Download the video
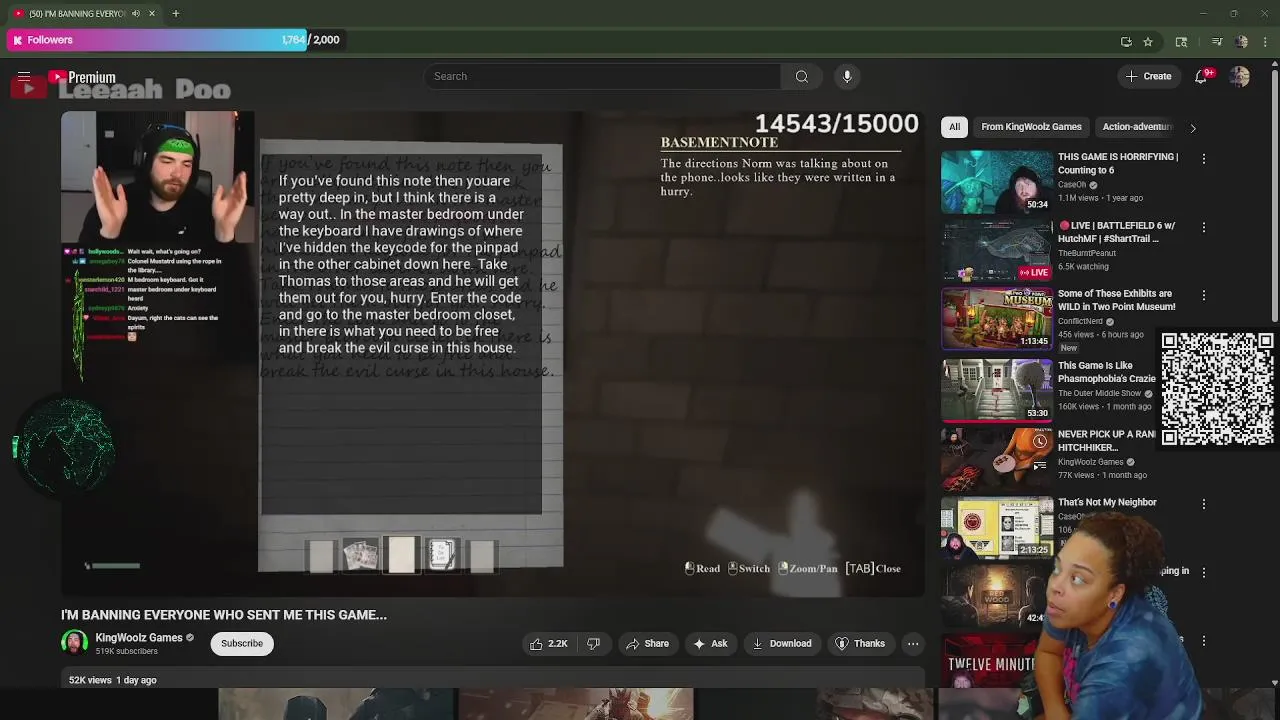This screenshot has width=1280, height=720. point(782,643)
